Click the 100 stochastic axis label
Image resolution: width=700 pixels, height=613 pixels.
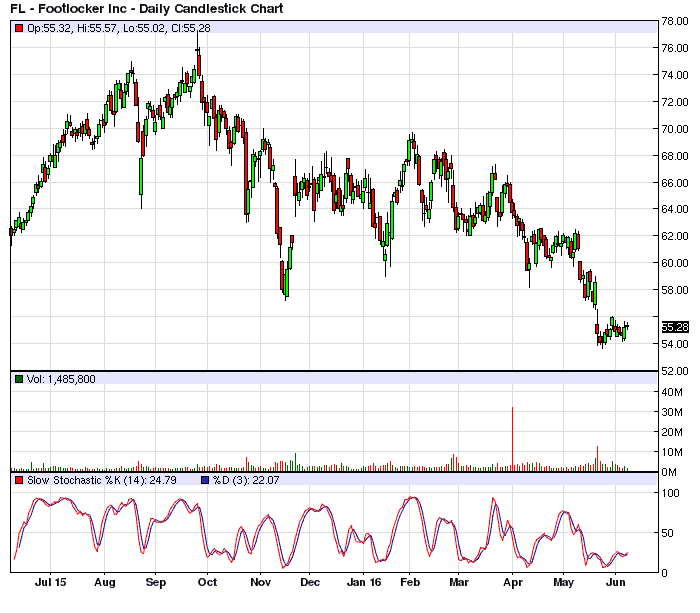670,493
